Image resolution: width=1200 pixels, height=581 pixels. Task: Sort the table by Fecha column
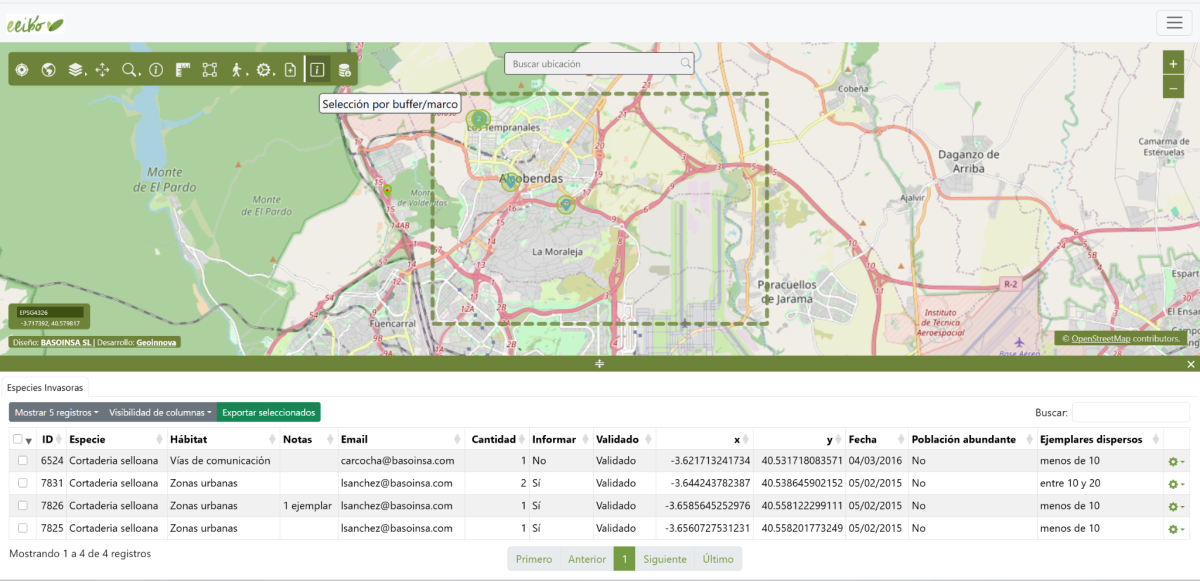pyautogui.click(x=875, y=439)
